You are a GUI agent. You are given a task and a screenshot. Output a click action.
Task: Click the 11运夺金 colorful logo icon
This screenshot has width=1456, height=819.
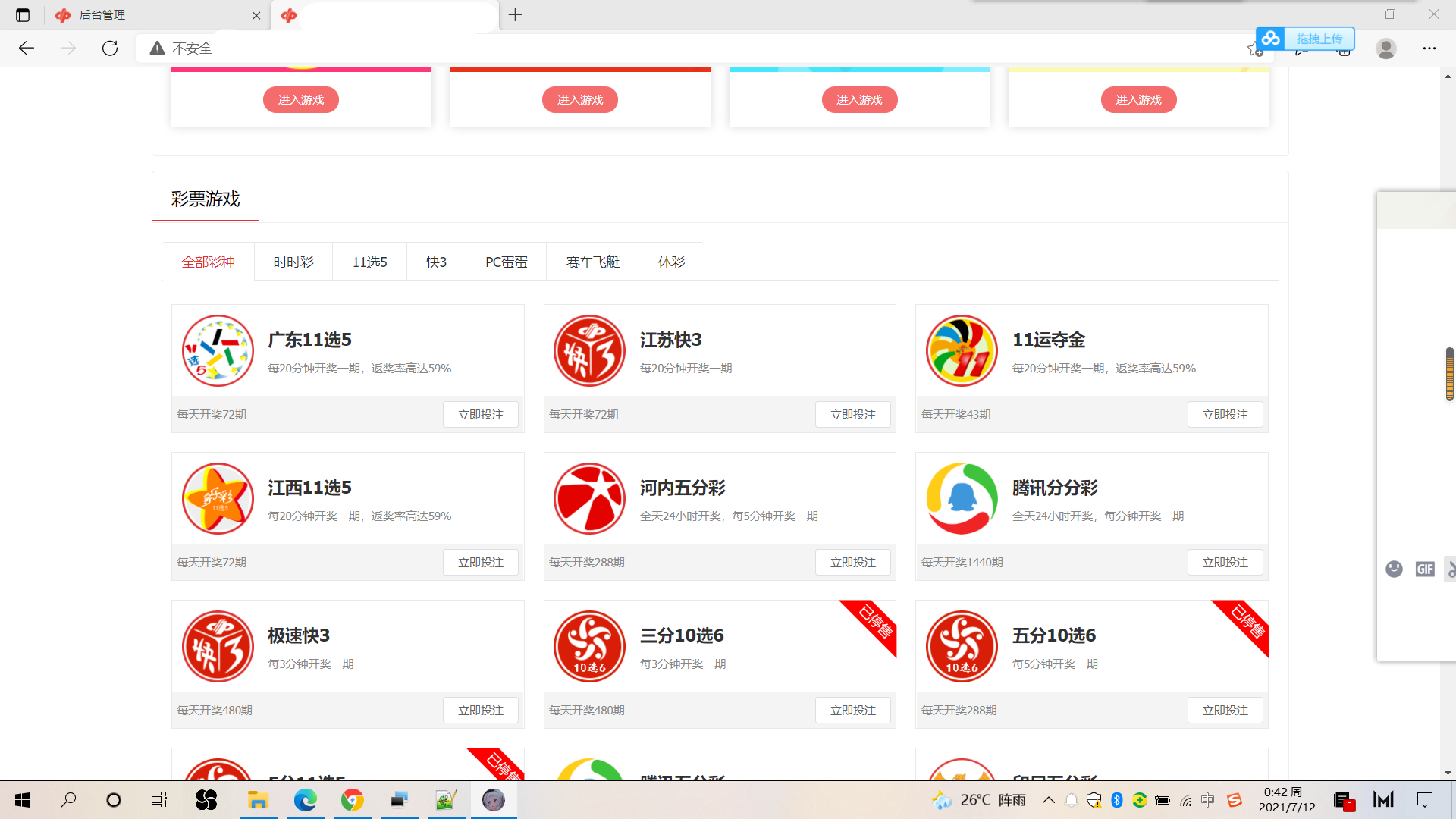click(x=962, y=351)
